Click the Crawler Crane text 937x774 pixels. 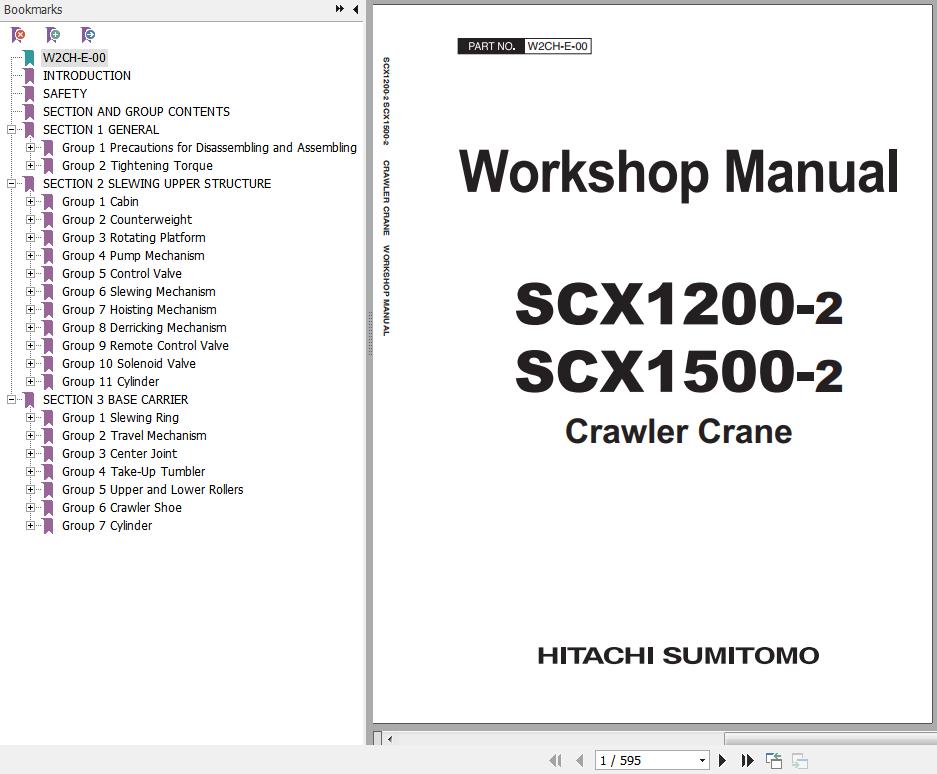click(679, 432)
